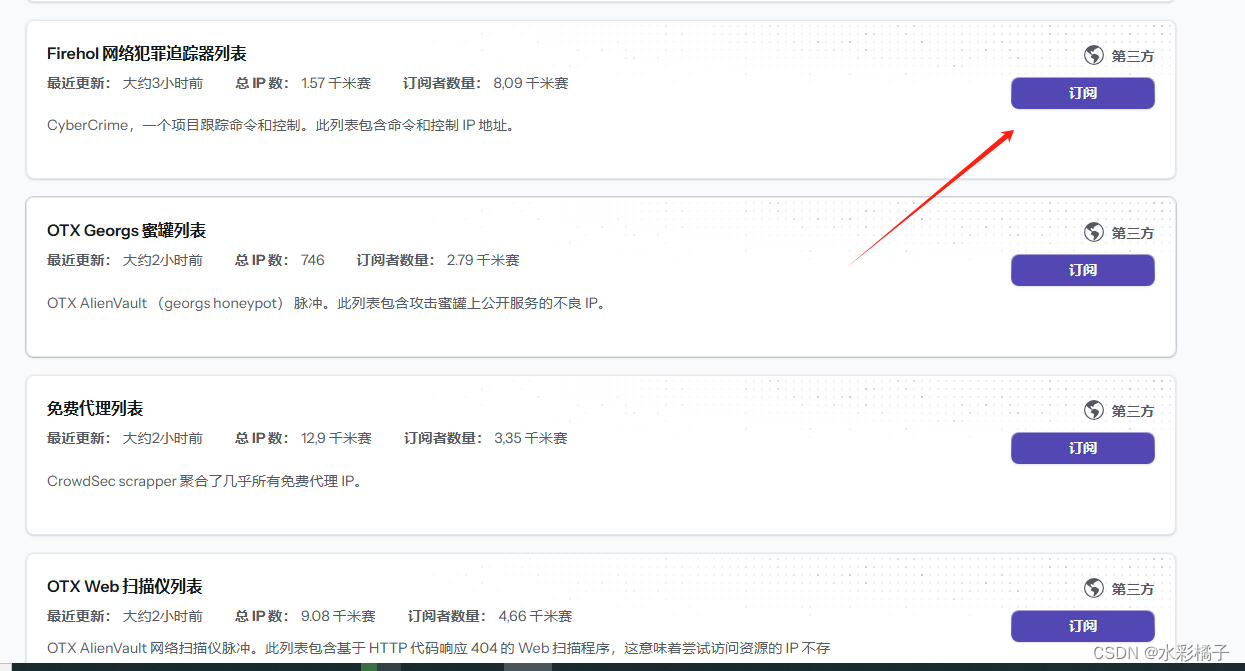Click Firehol last-updated value 大约3小时前

[163, 83]
